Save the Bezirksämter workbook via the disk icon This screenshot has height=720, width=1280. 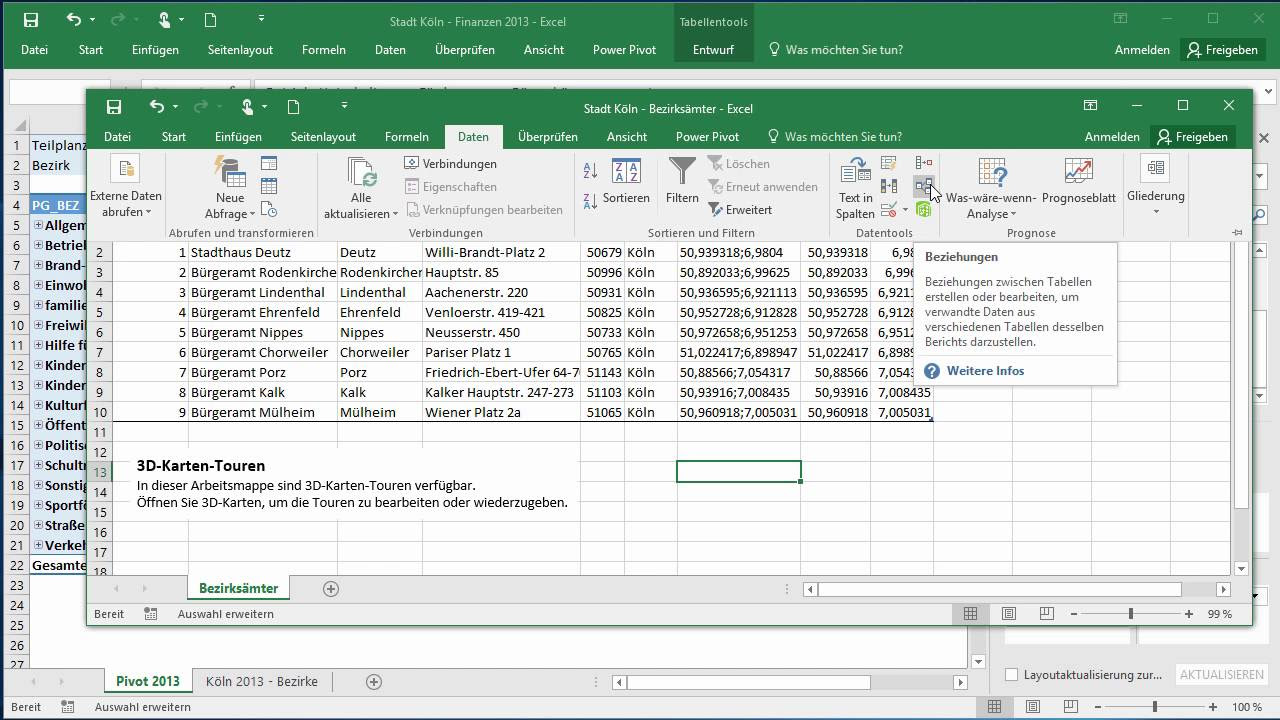click(x=114, y=107)
